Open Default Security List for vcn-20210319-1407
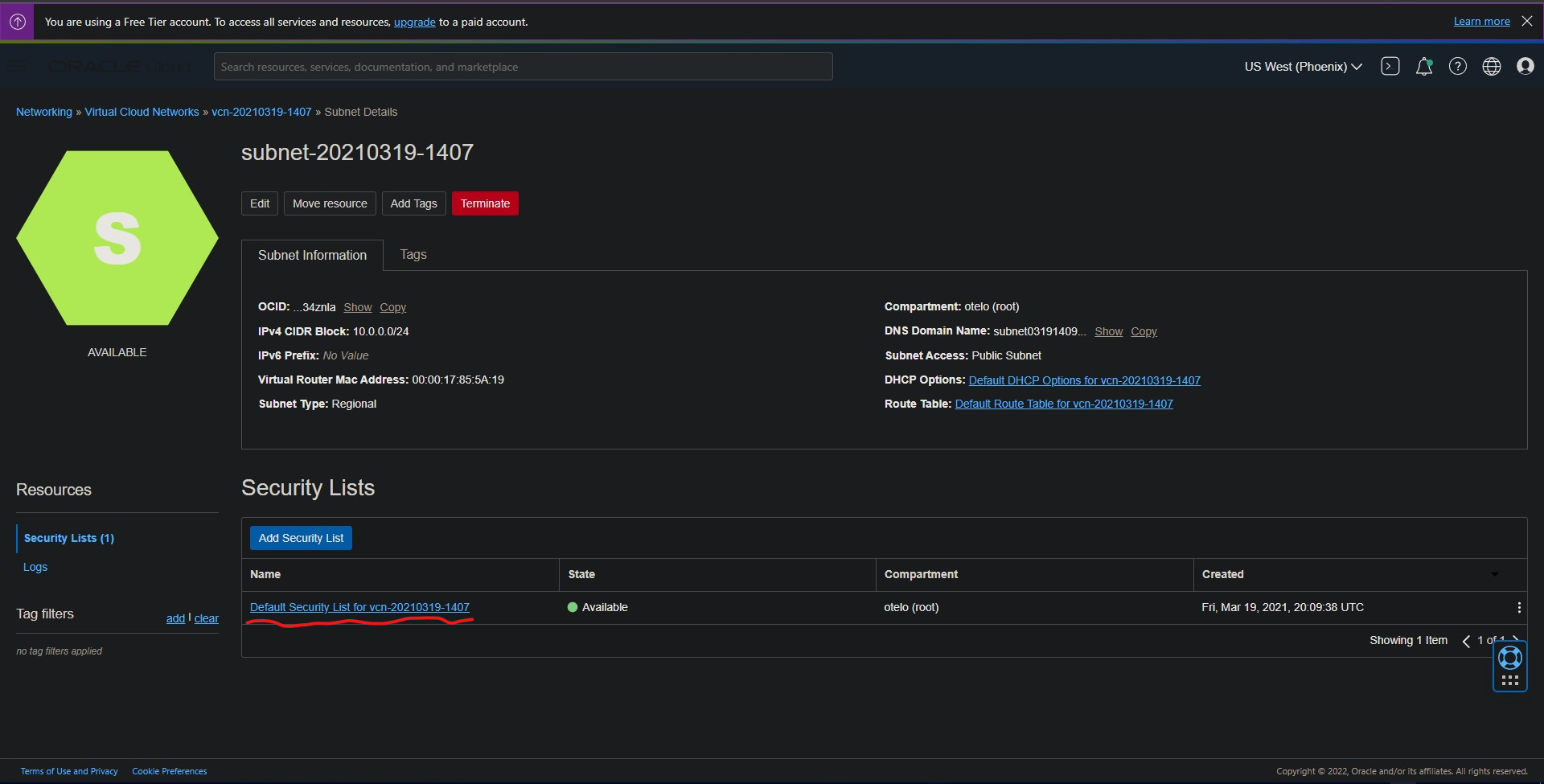The image size is (1544, 784). (359, 607)
